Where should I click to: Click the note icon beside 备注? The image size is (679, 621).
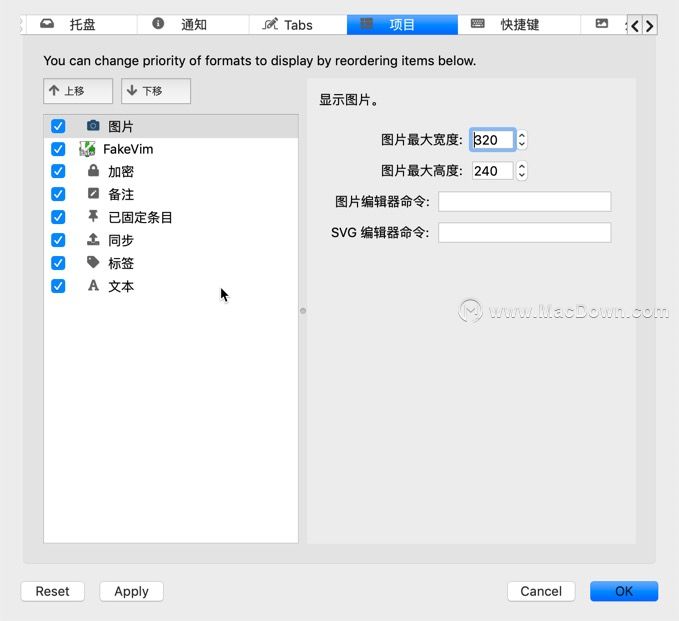[x=93, y=193]
